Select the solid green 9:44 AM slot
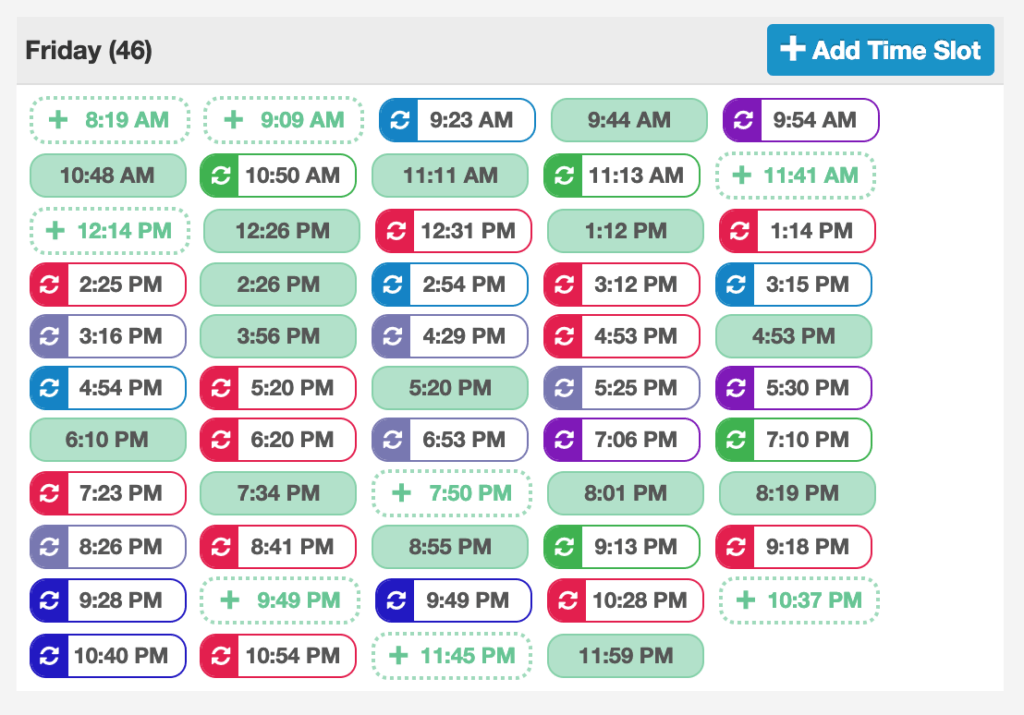Screen dimensions: 1024x715 coord(628,120)
